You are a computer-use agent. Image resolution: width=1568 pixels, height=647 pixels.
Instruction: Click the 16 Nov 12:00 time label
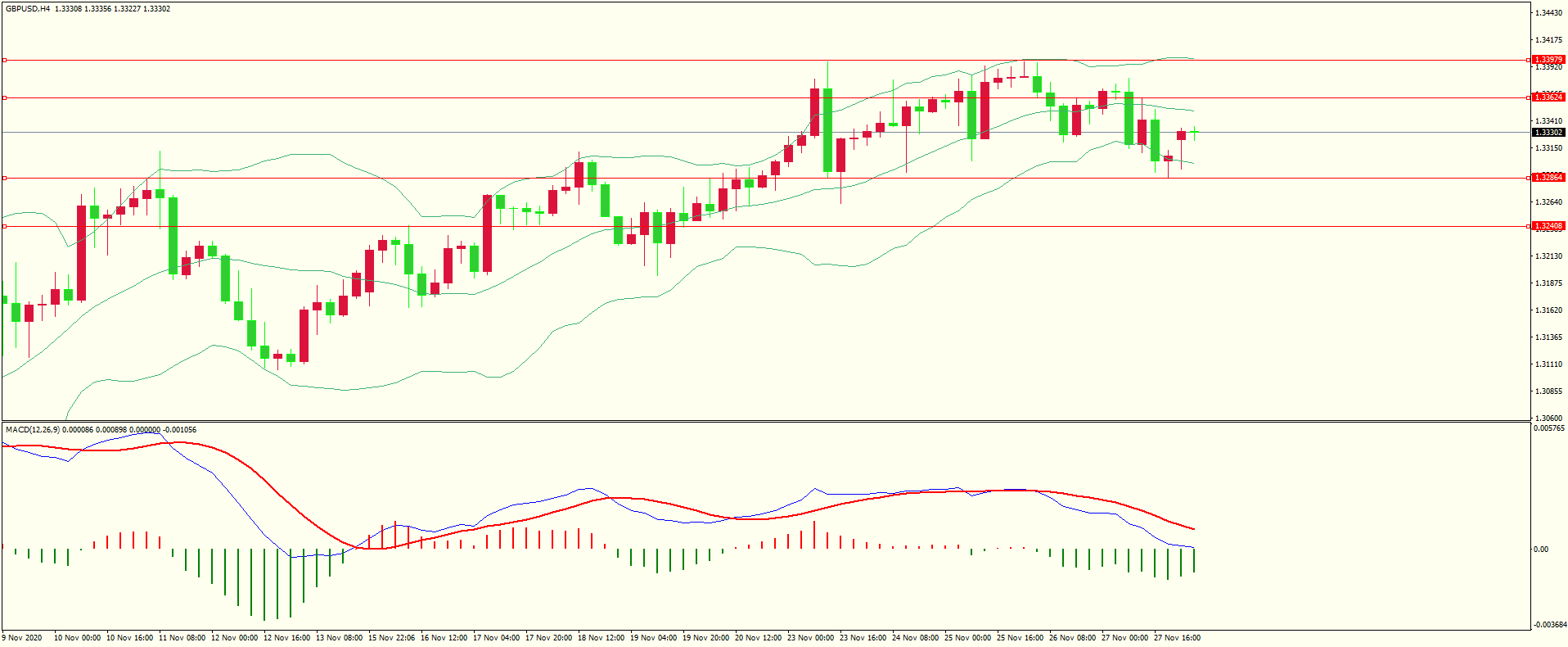444,638
